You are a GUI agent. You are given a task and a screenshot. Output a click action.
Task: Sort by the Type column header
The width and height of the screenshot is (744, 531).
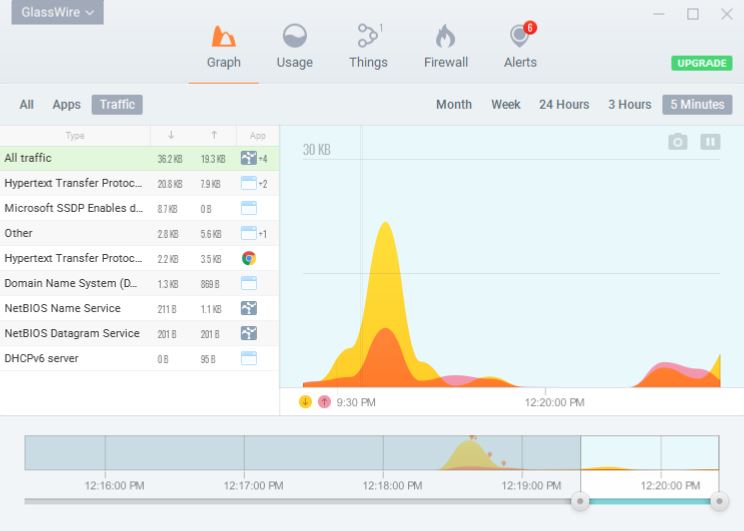click(75, 136)
